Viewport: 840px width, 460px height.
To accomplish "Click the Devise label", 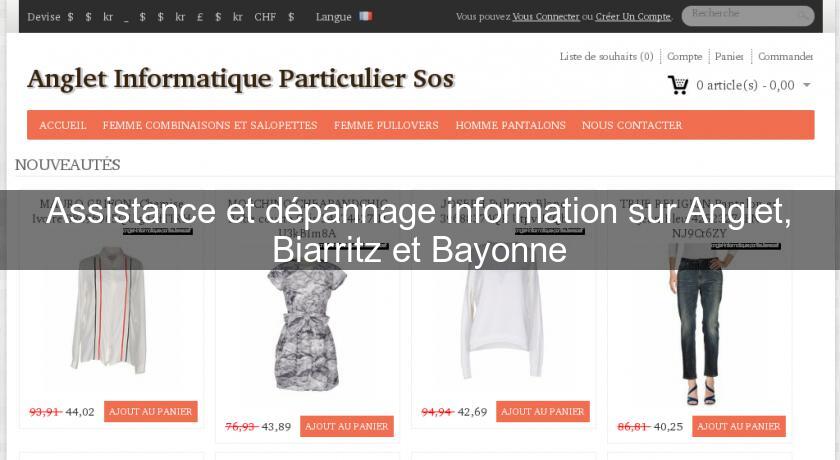I will coord(44,17).
